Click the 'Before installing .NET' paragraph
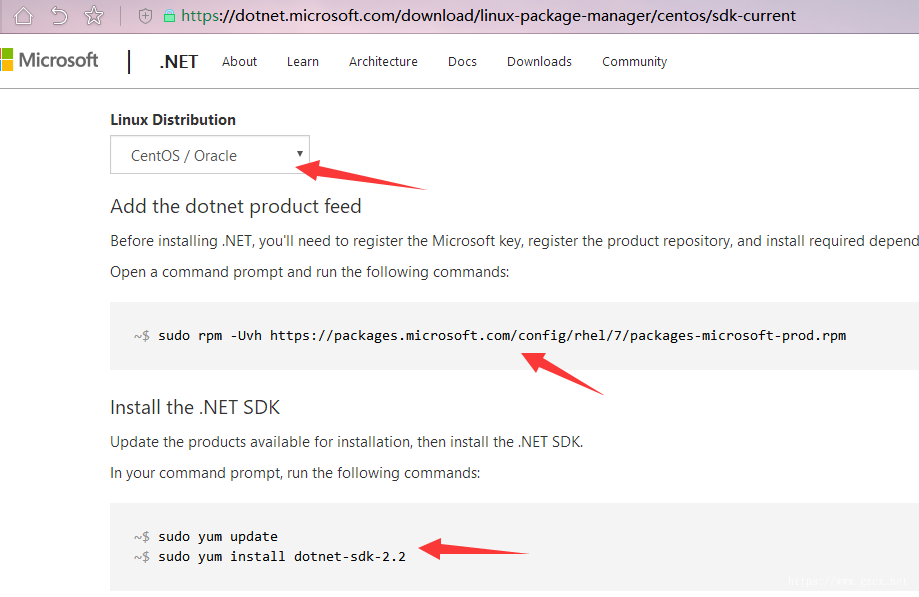 (515, 241)
